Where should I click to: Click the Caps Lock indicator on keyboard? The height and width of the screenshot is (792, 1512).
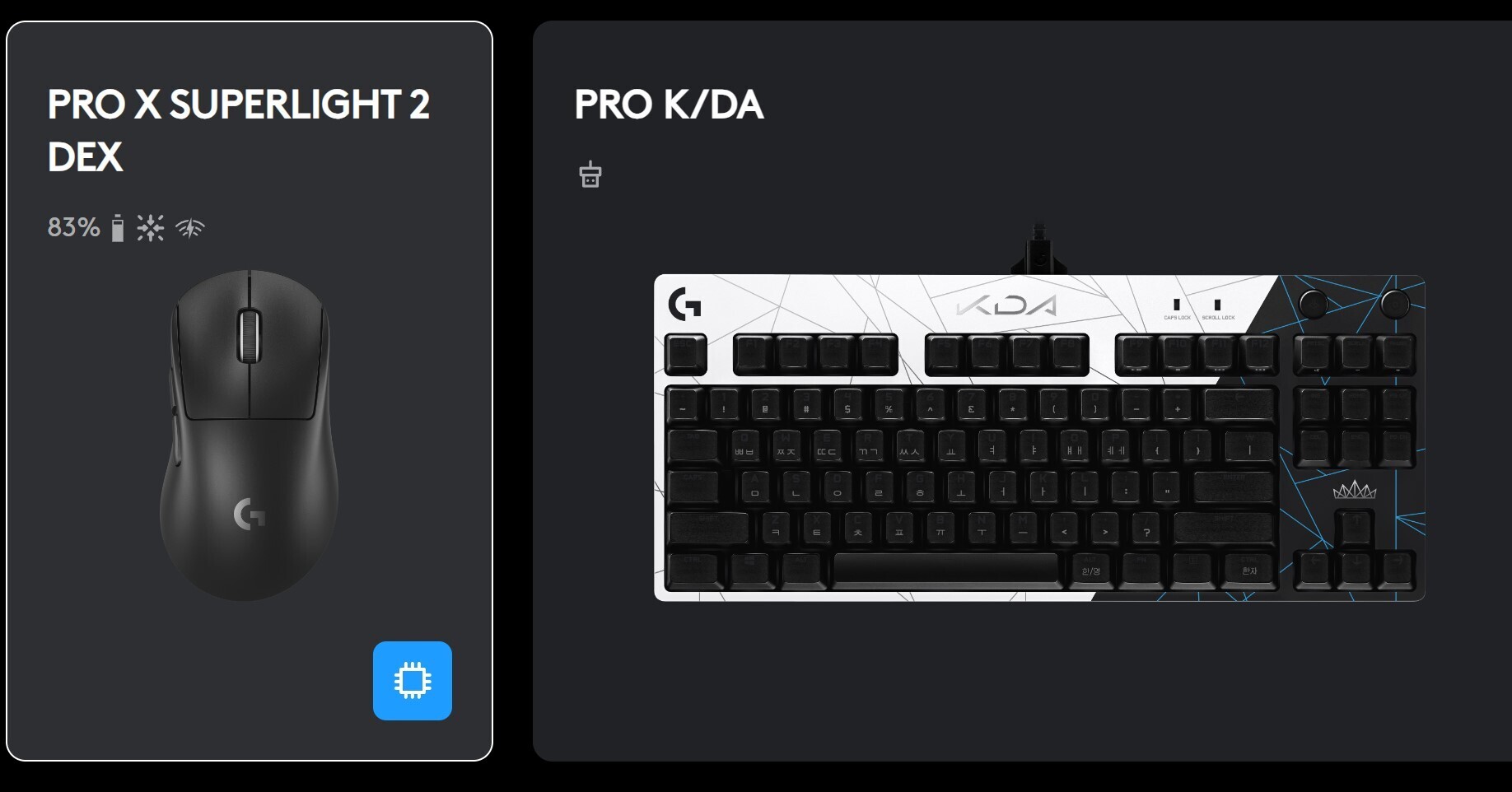[1177, 309]
